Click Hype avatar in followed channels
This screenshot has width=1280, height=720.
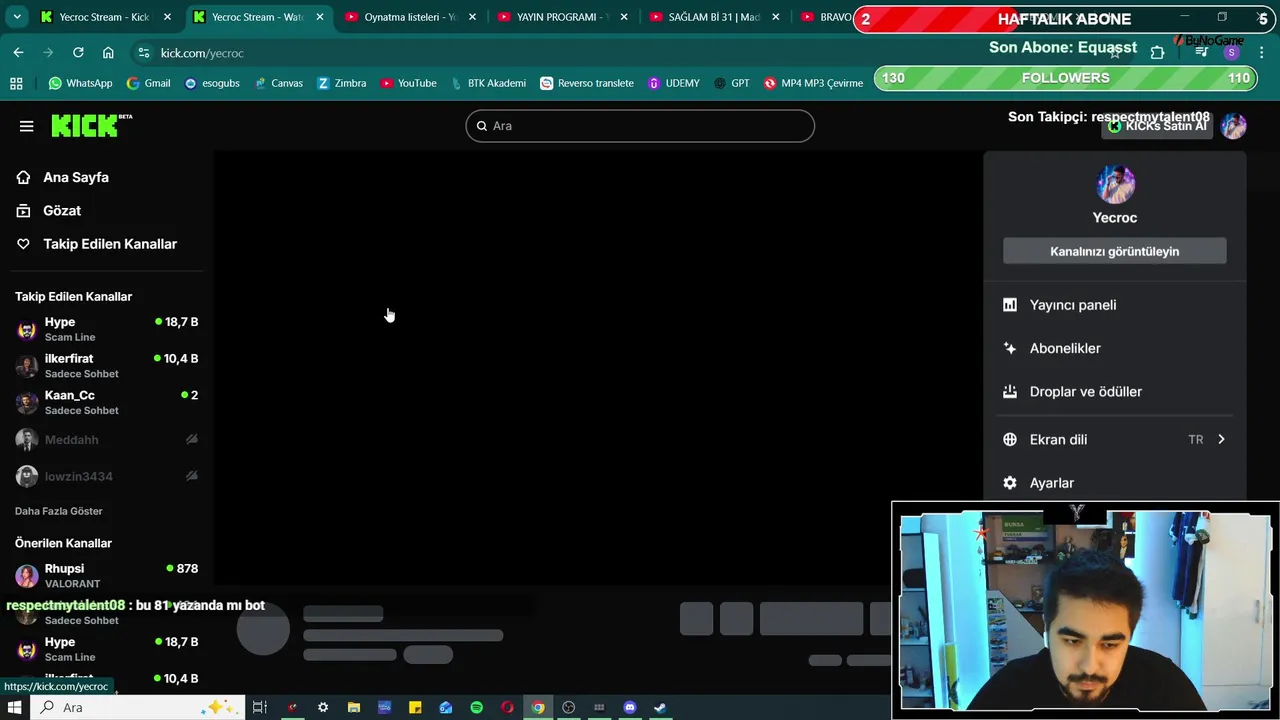27,330
